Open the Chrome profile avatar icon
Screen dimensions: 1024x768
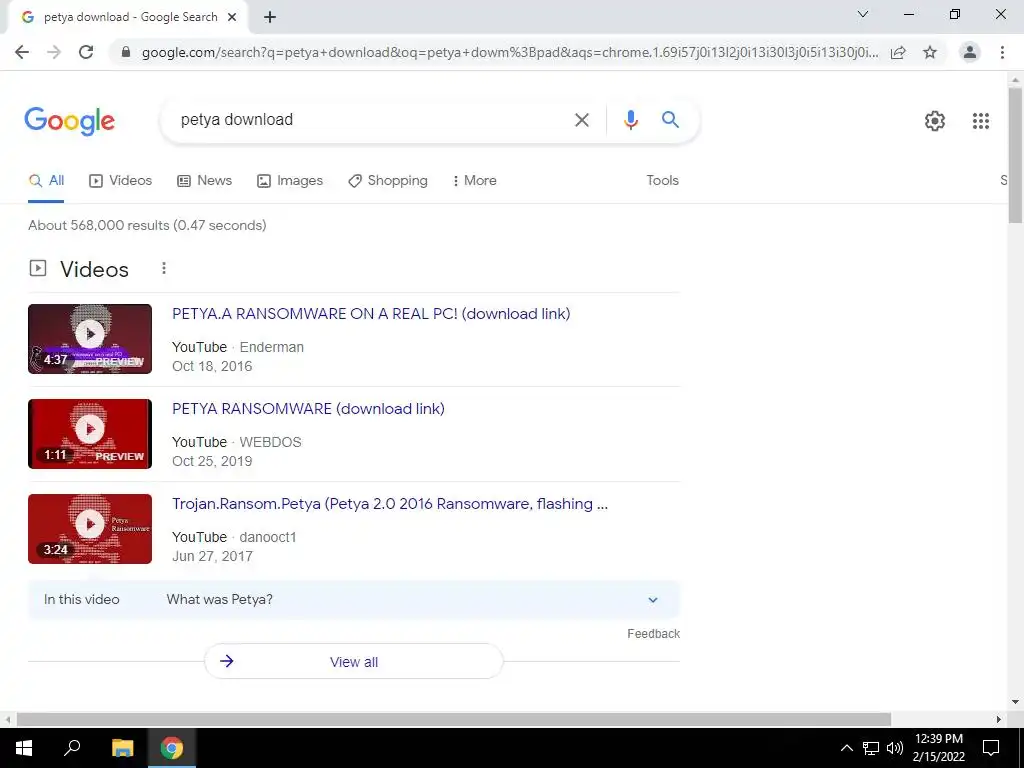point(970,52)
